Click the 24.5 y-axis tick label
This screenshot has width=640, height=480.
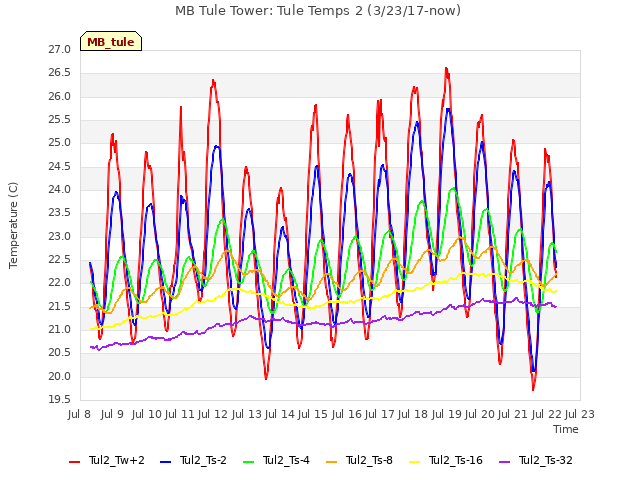click(60, 167)
